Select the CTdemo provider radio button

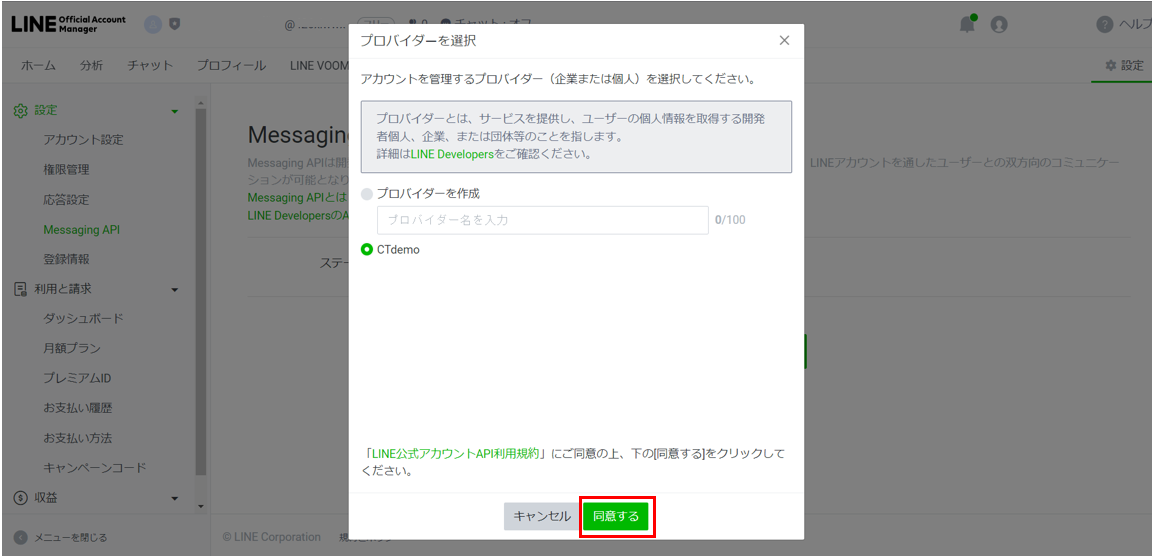(367, 250)
